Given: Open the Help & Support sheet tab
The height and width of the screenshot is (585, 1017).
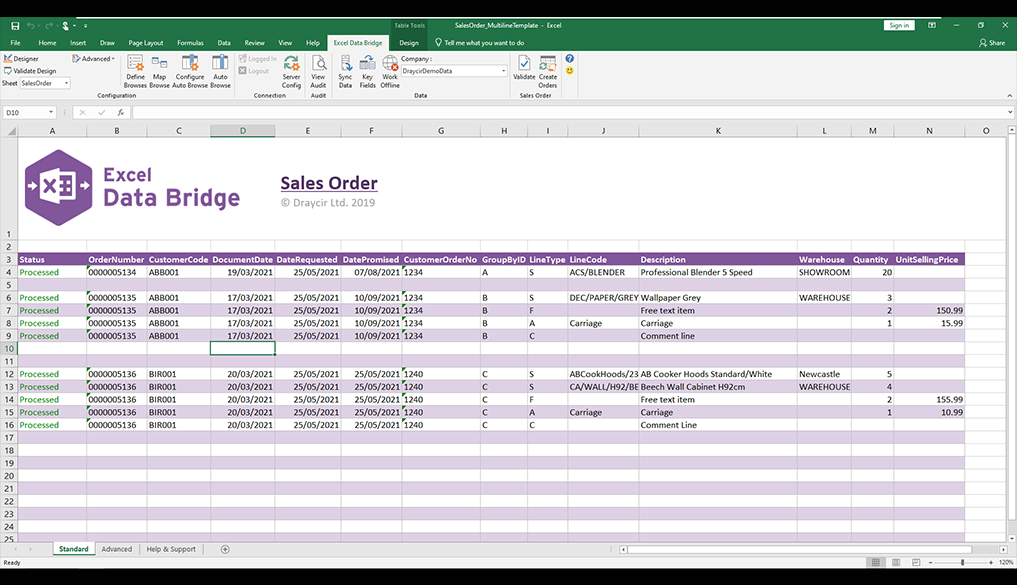Looking at the screenshot, I should (x=171, y=549).
